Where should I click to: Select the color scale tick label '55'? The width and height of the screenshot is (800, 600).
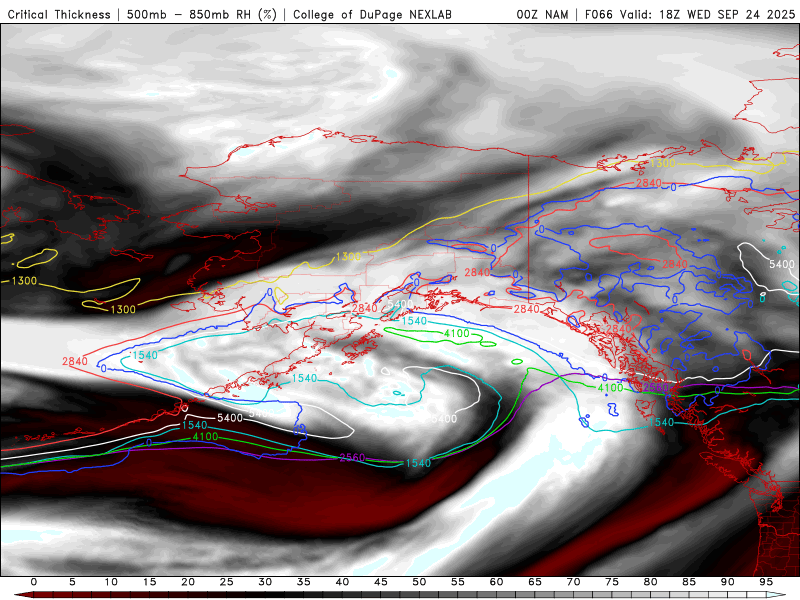point(458,582)
